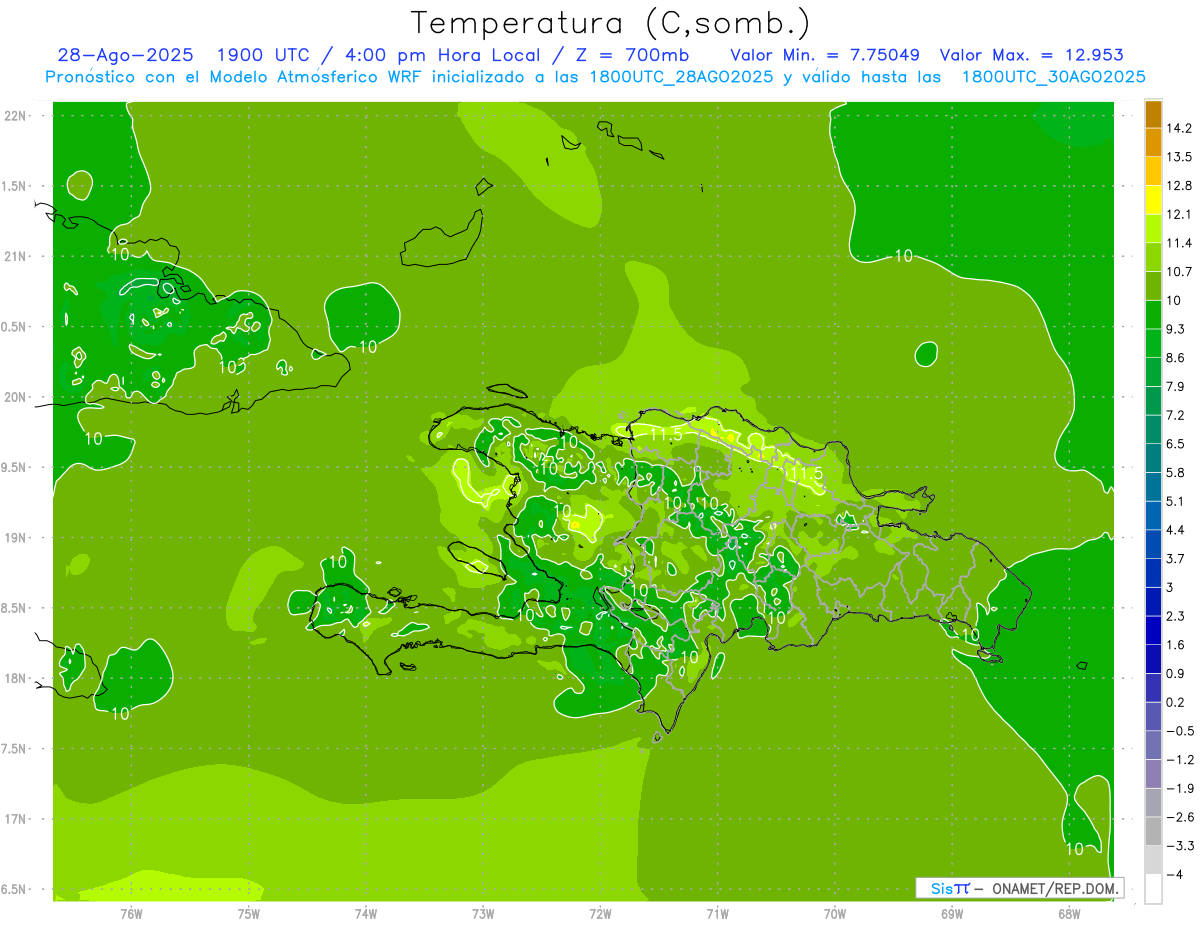Click the 75W longitude axis label
Screen dimensions: 1200x927
[x=249, y=913]
